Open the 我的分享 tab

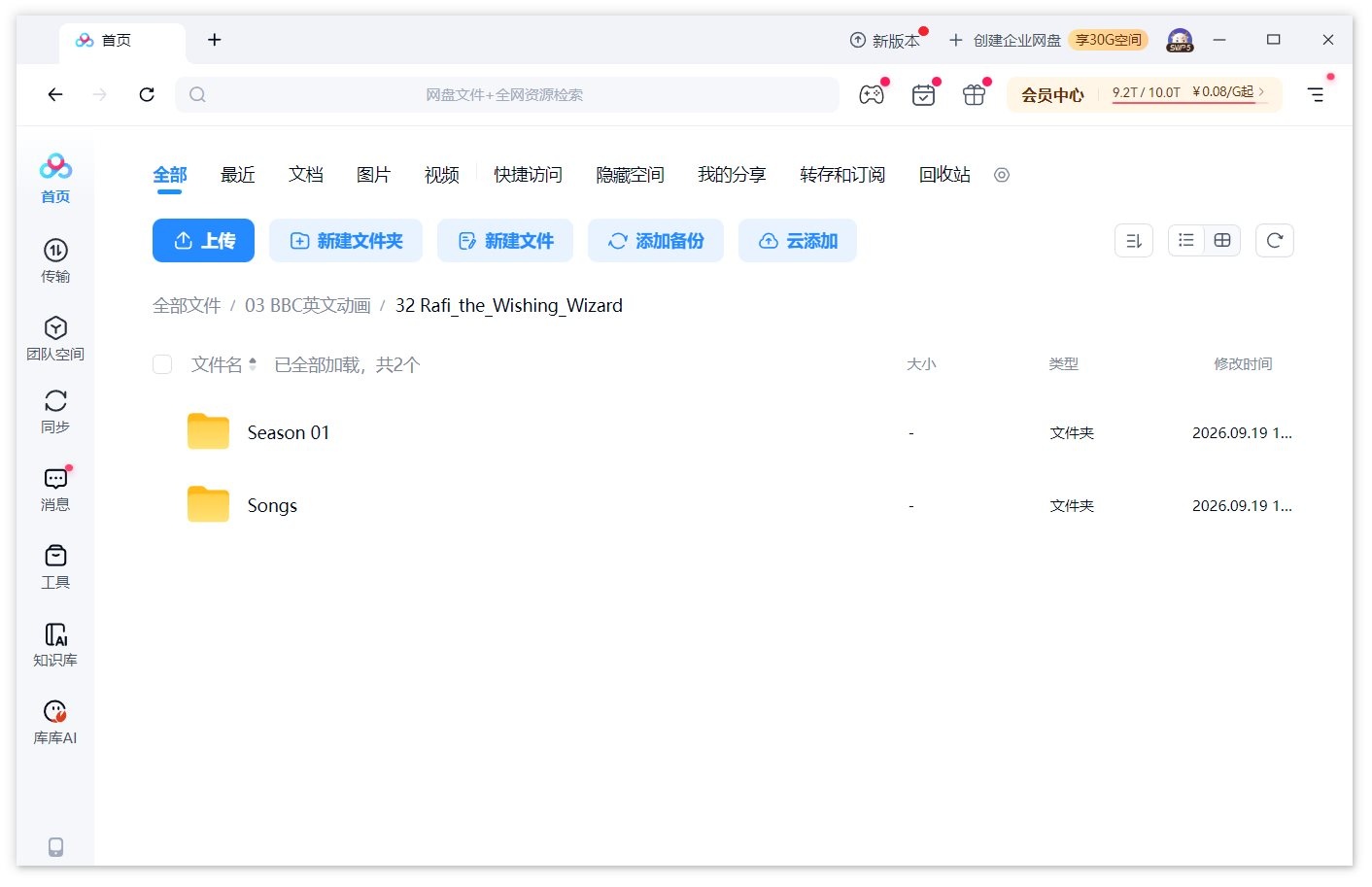732,175
